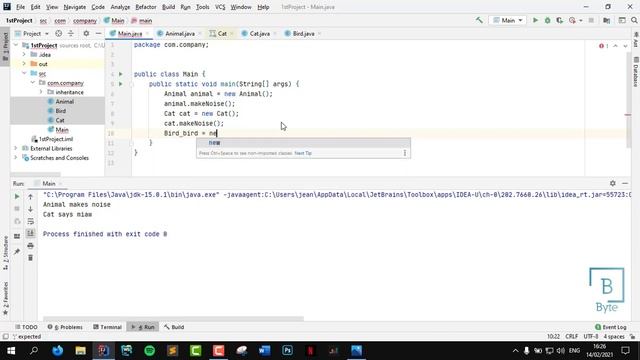Toggle scroll to end in Run console
Screen dimensions: 640x360
coord(30,233)
